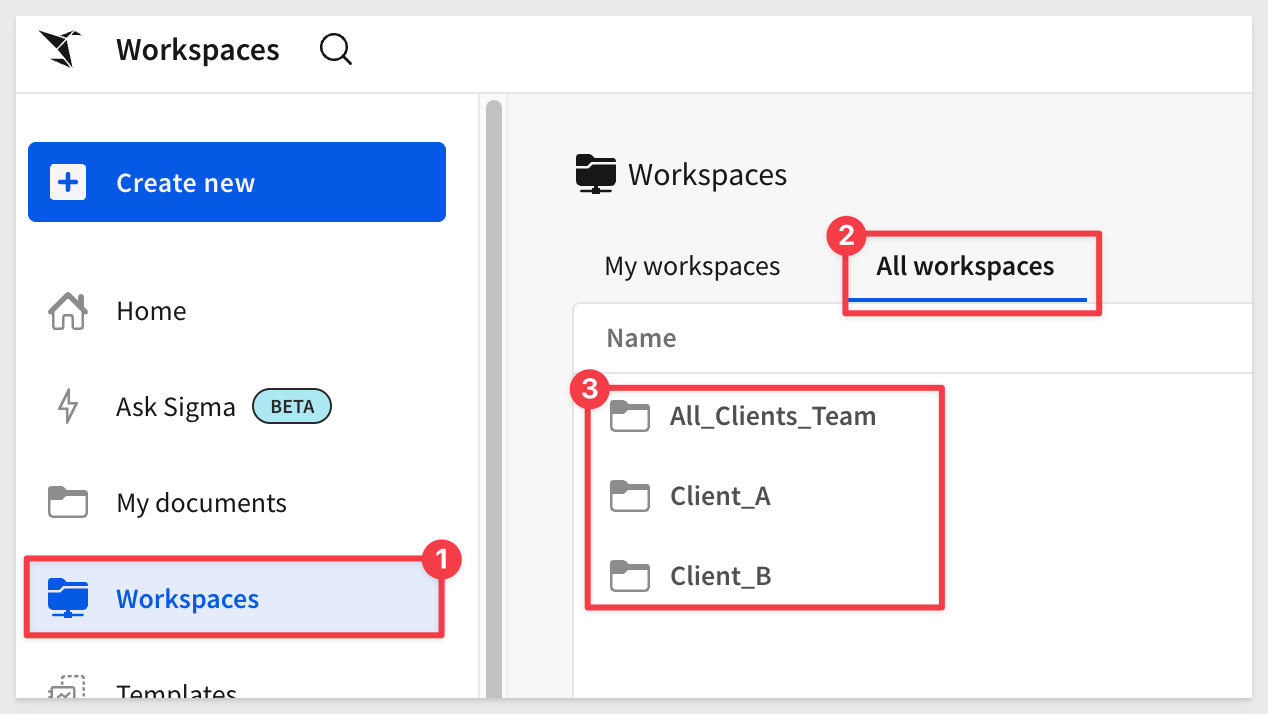Click the BETA badge beside Ask Sigma

click(291, 407)
